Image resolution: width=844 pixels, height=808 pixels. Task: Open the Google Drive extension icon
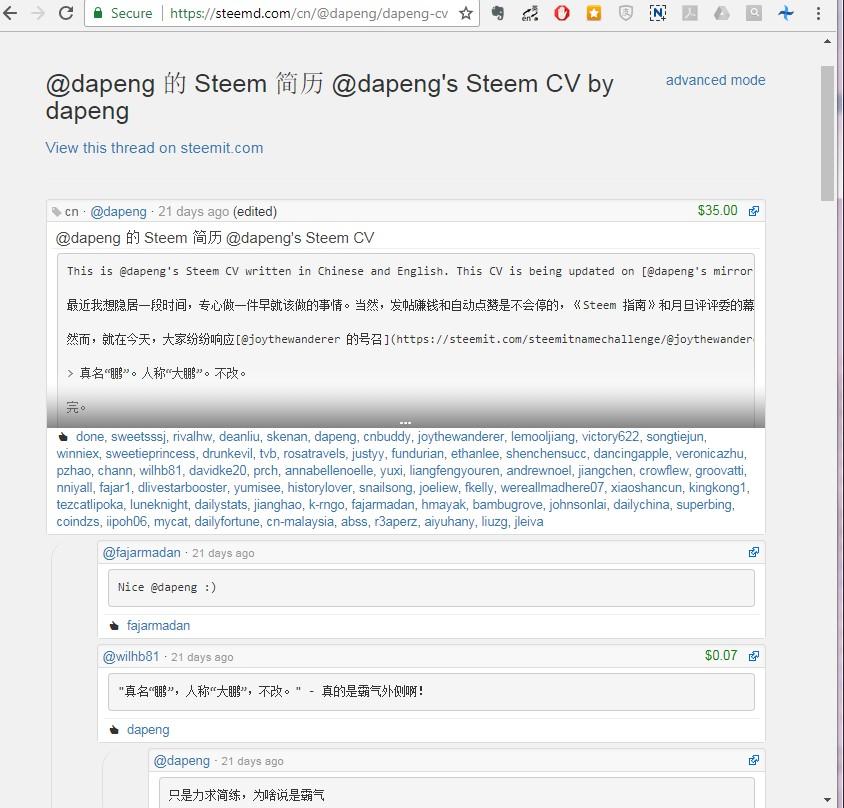tap(721, 13)
